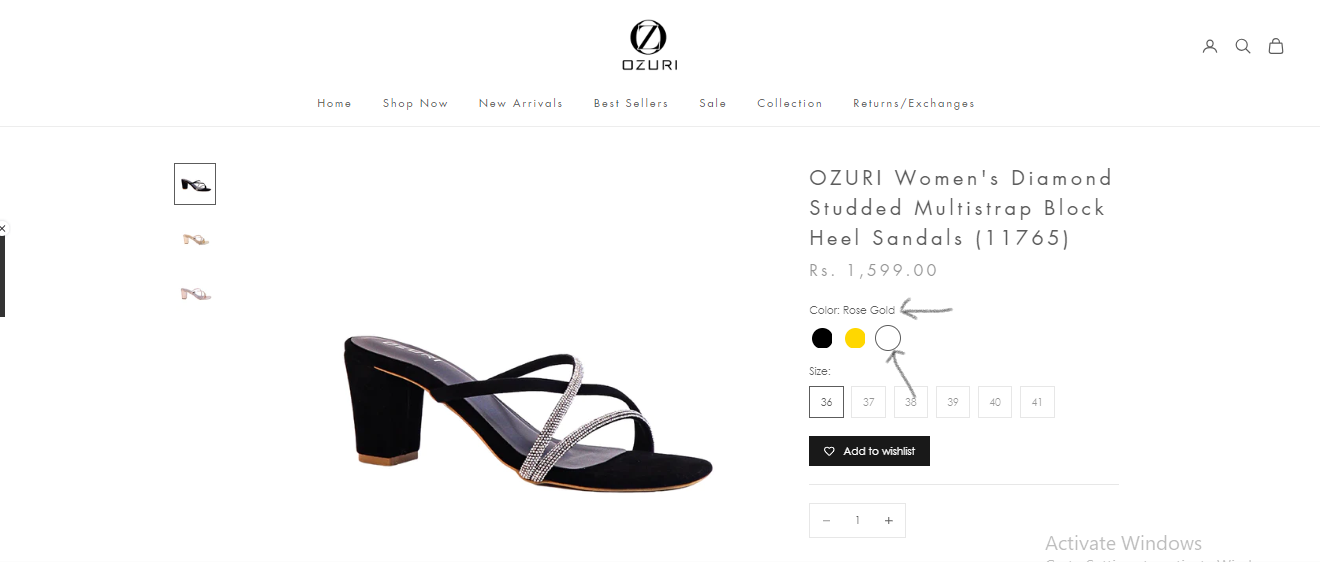This screenshot has height=562, width=1320.
Task: Open the search icon in header
Action: coord(1243,46)
